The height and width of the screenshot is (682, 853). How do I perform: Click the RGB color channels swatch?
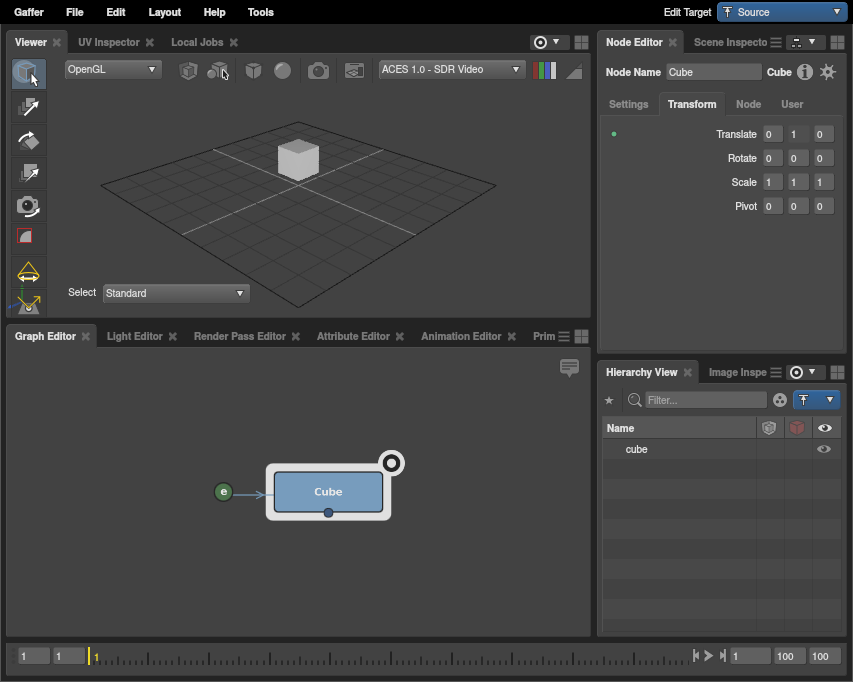pyautogui.click(x=545, y=71)
